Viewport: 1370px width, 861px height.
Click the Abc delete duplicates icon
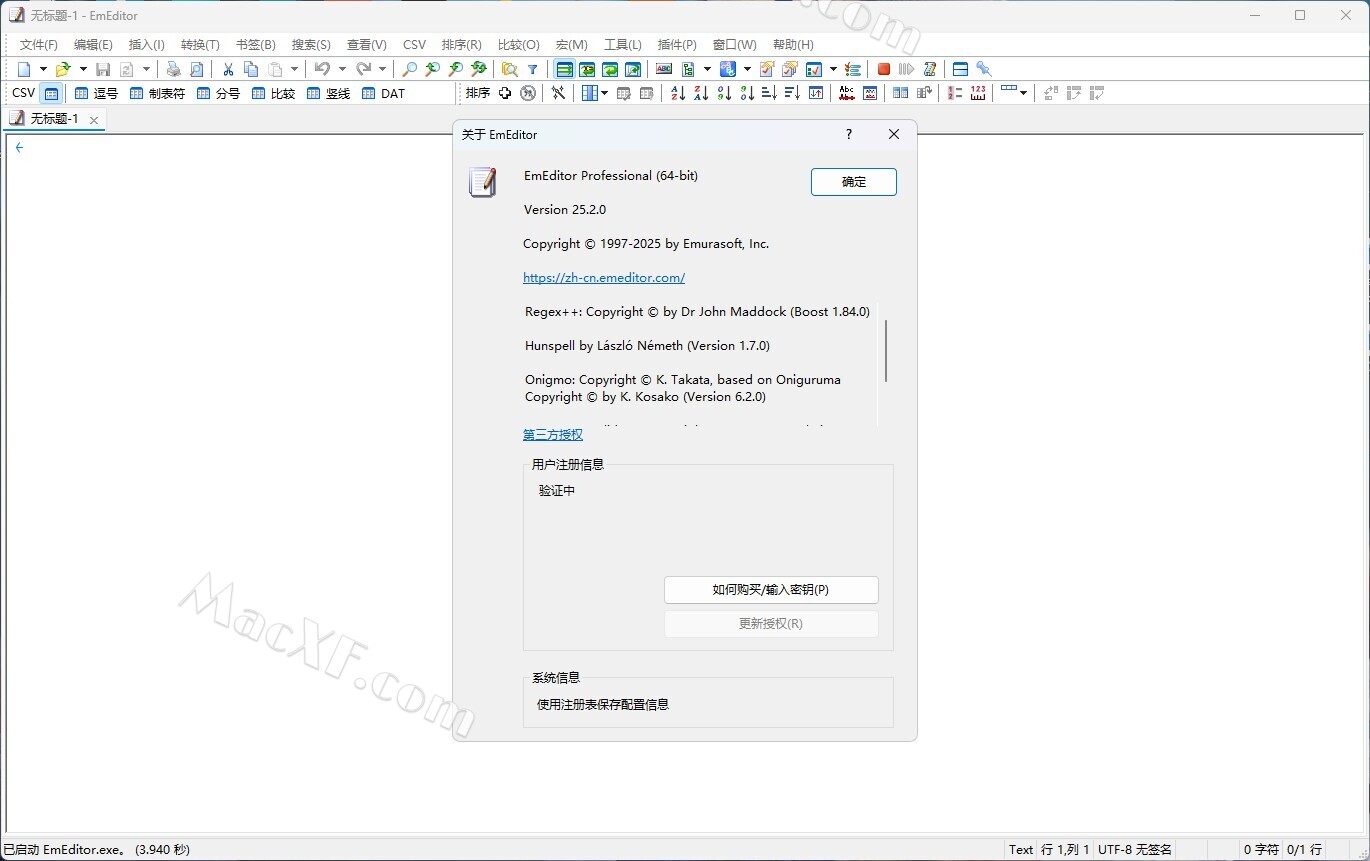tap(846, 93)
